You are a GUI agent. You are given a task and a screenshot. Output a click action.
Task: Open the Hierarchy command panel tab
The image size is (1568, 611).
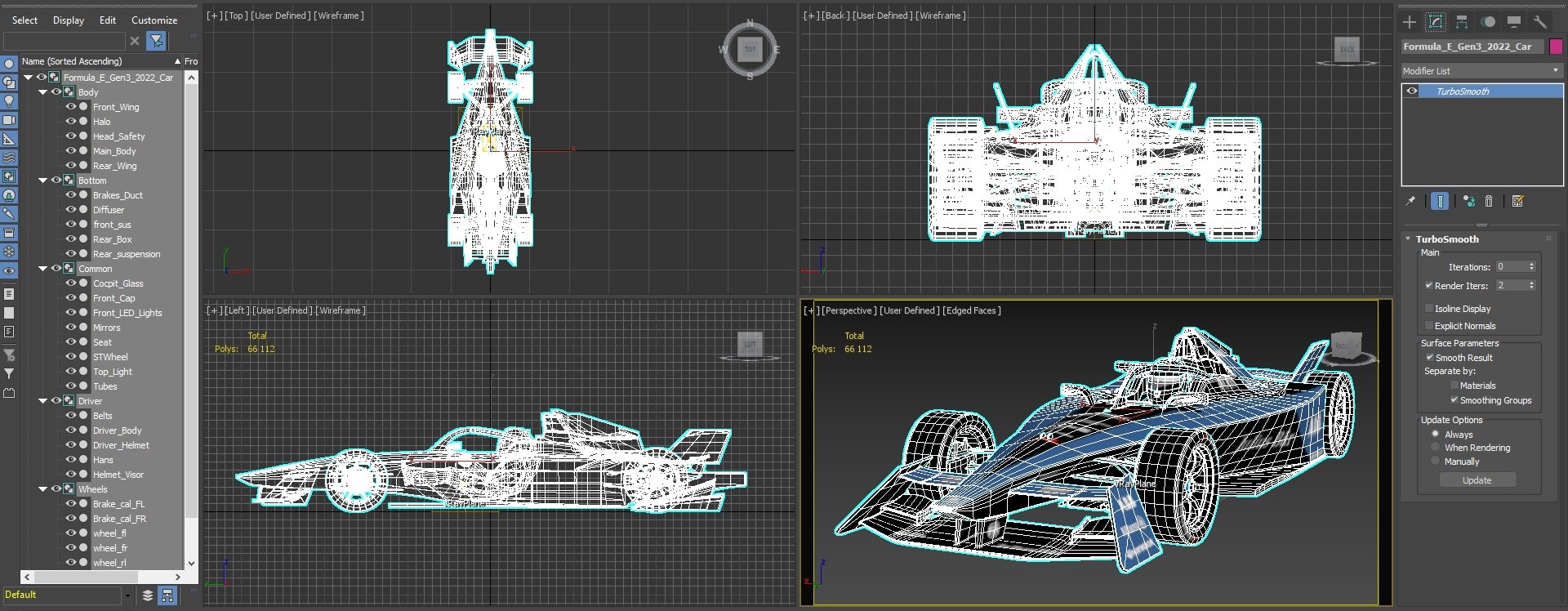(1462, 22)
